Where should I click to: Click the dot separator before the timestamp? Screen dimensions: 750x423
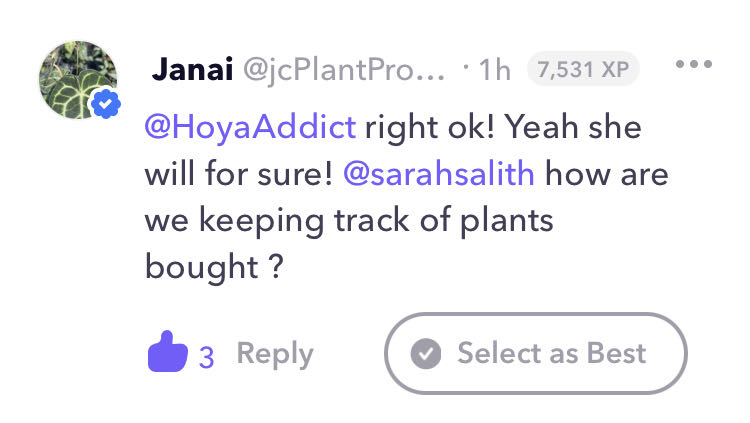pyautogui.click(x=466, y=69)
